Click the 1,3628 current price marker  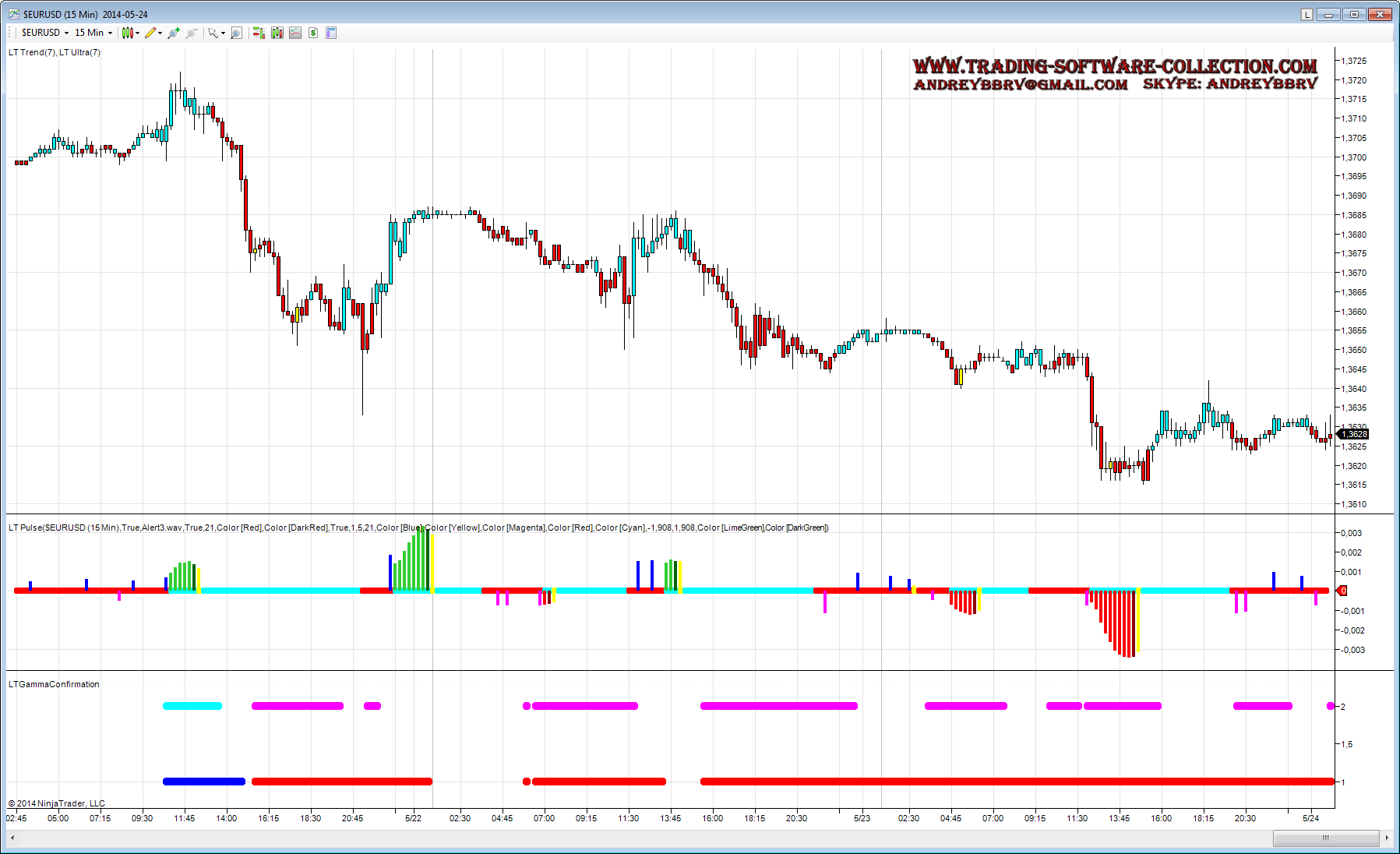coord(1354,434)
